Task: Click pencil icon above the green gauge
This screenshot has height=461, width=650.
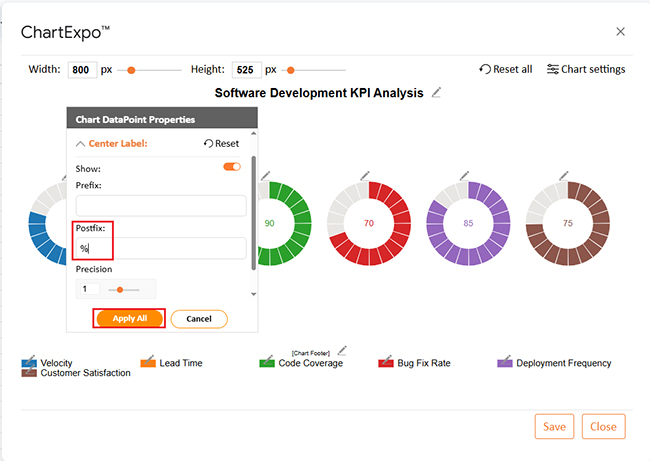Action: point(265,176)
